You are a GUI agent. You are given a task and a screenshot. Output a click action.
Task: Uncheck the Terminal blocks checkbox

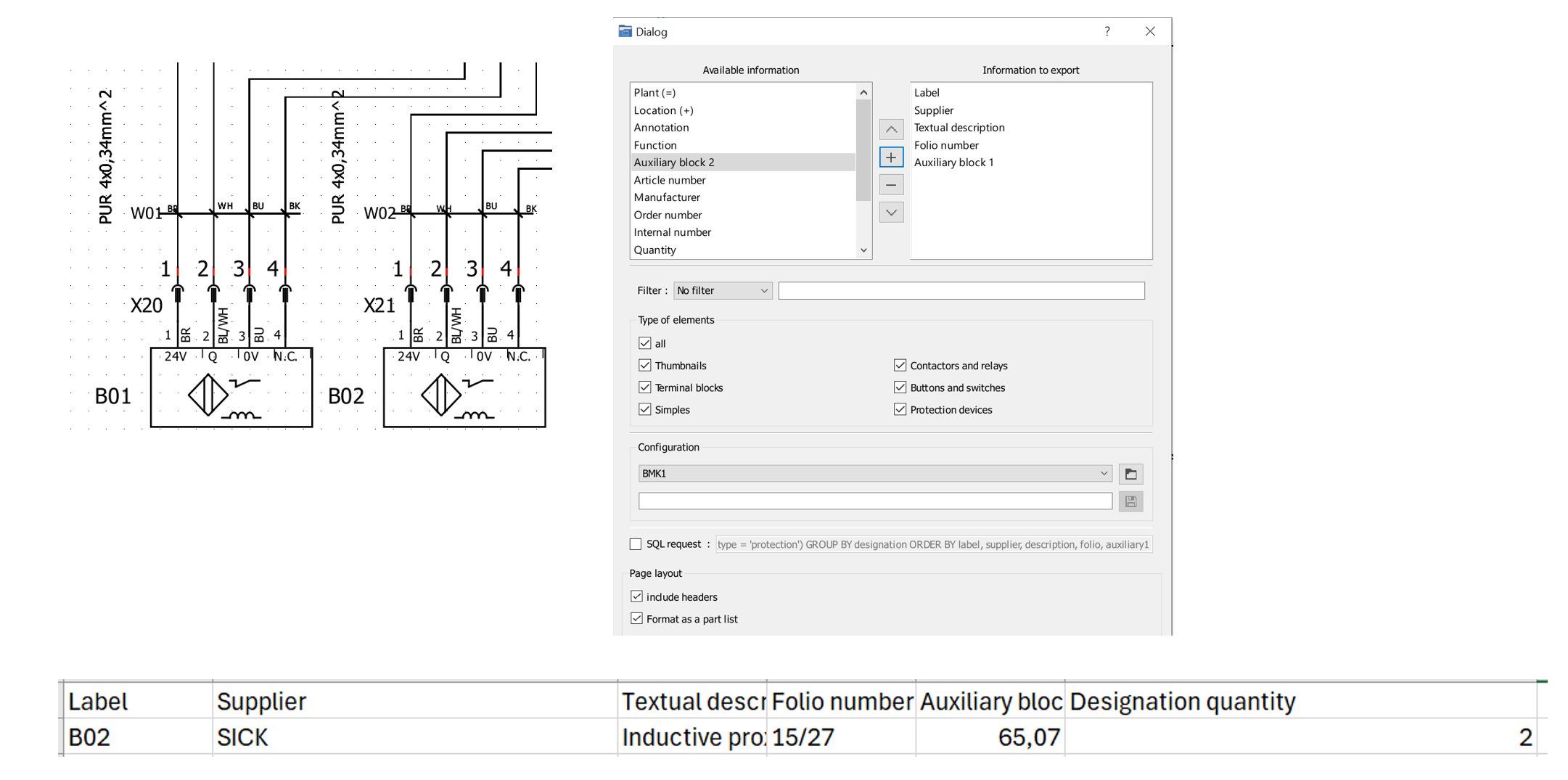tap(645, 387)
